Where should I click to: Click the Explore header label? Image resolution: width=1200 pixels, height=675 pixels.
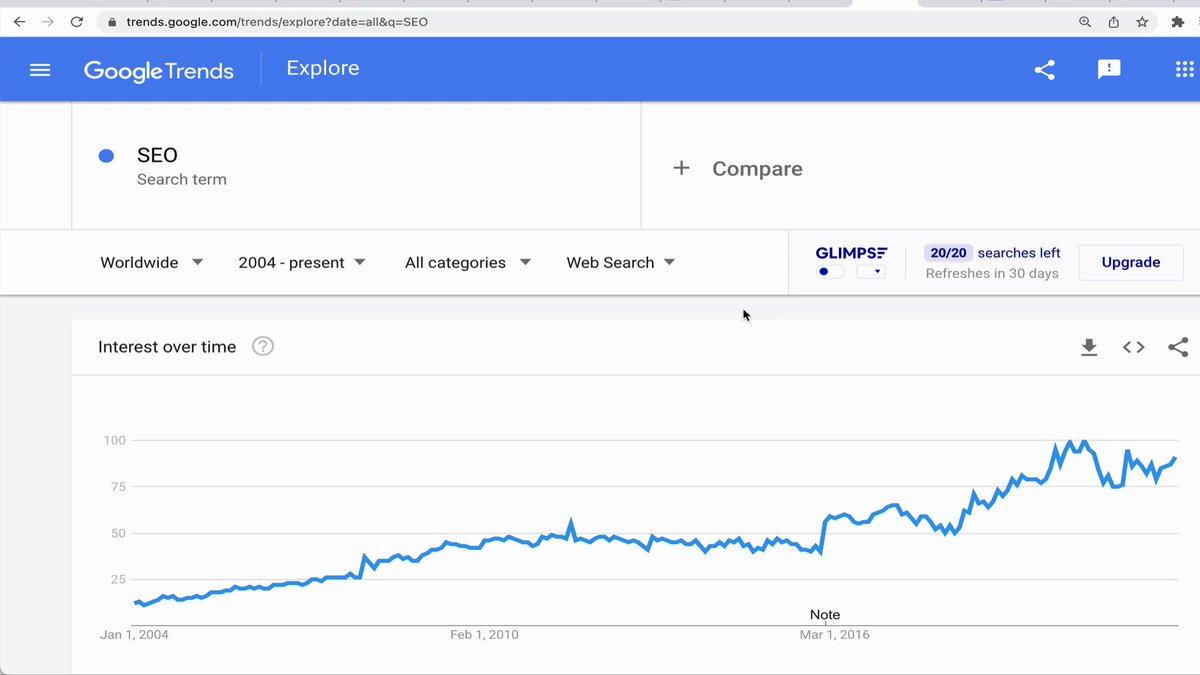tap(323, 68)
